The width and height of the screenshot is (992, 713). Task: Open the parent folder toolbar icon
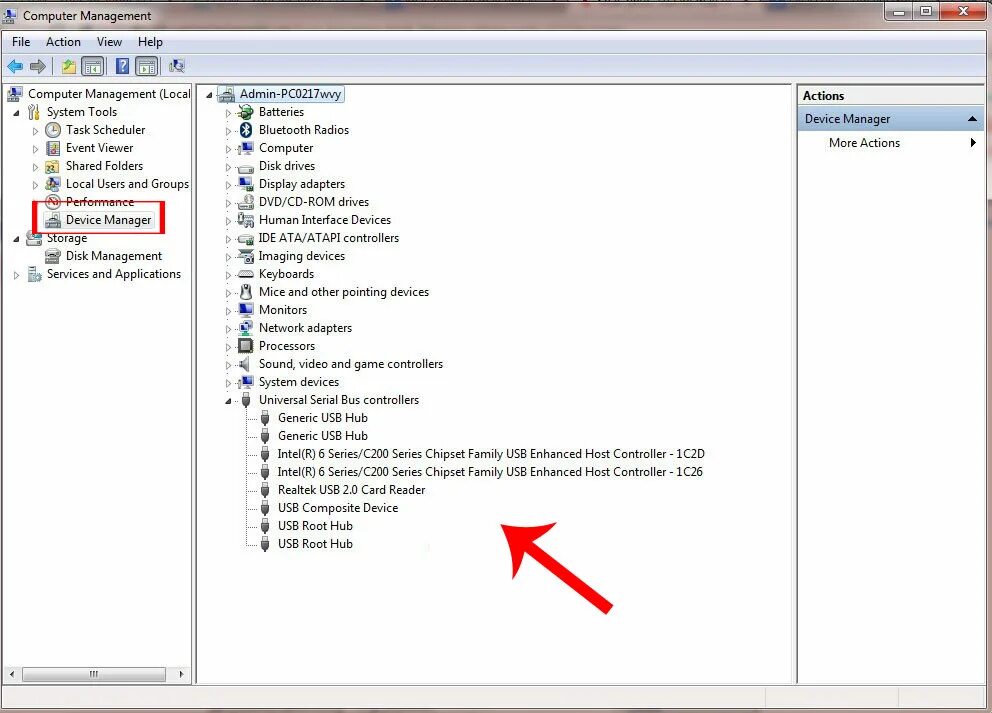(66, 66)
